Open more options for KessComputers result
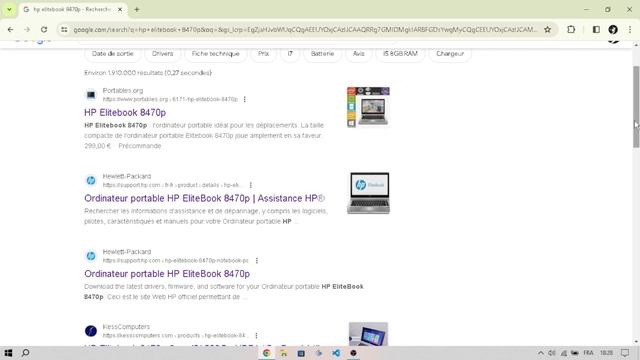Viewport: 640px width, 360px height. pyautogui.click(x=256, y=336)
